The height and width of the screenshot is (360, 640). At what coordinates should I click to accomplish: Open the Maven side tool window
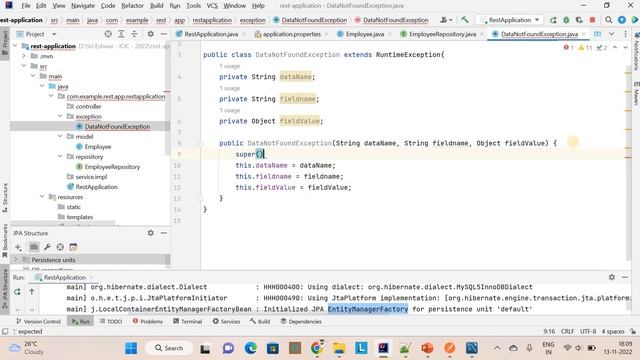coord(636,93)
